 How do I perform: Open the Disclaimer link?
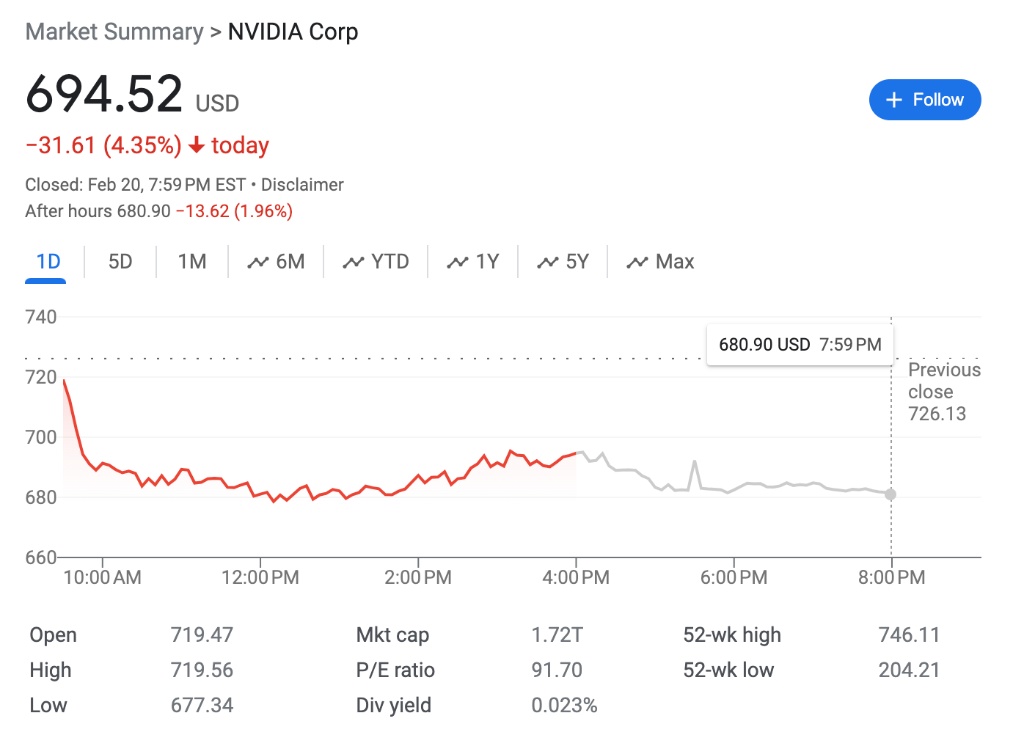(302, 185)
